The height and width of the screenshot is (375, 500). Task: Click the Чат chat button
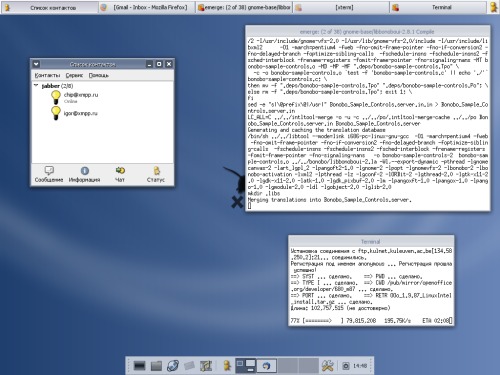120,174
